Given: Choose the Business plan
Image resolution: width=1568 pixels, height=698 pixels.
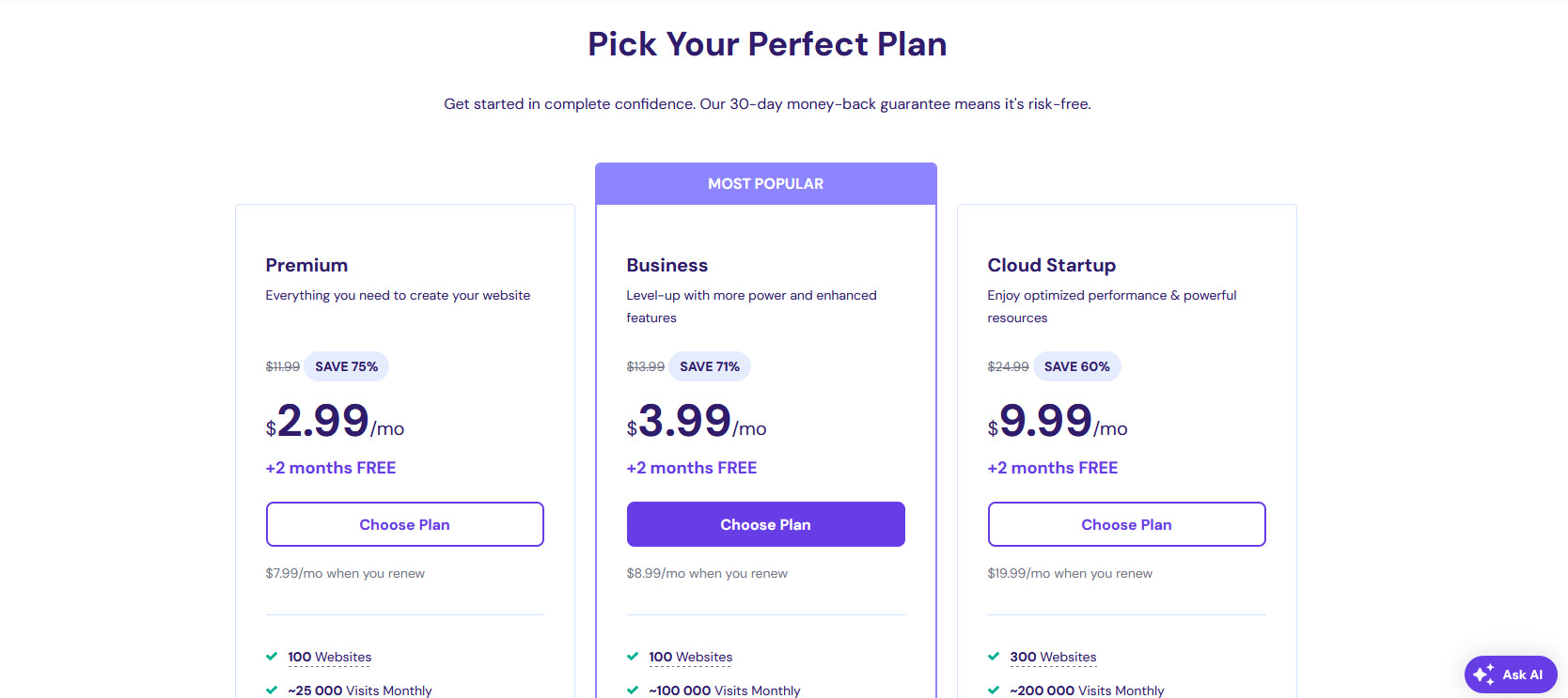Looking at the screenshot, I should (x=765, y=524).
